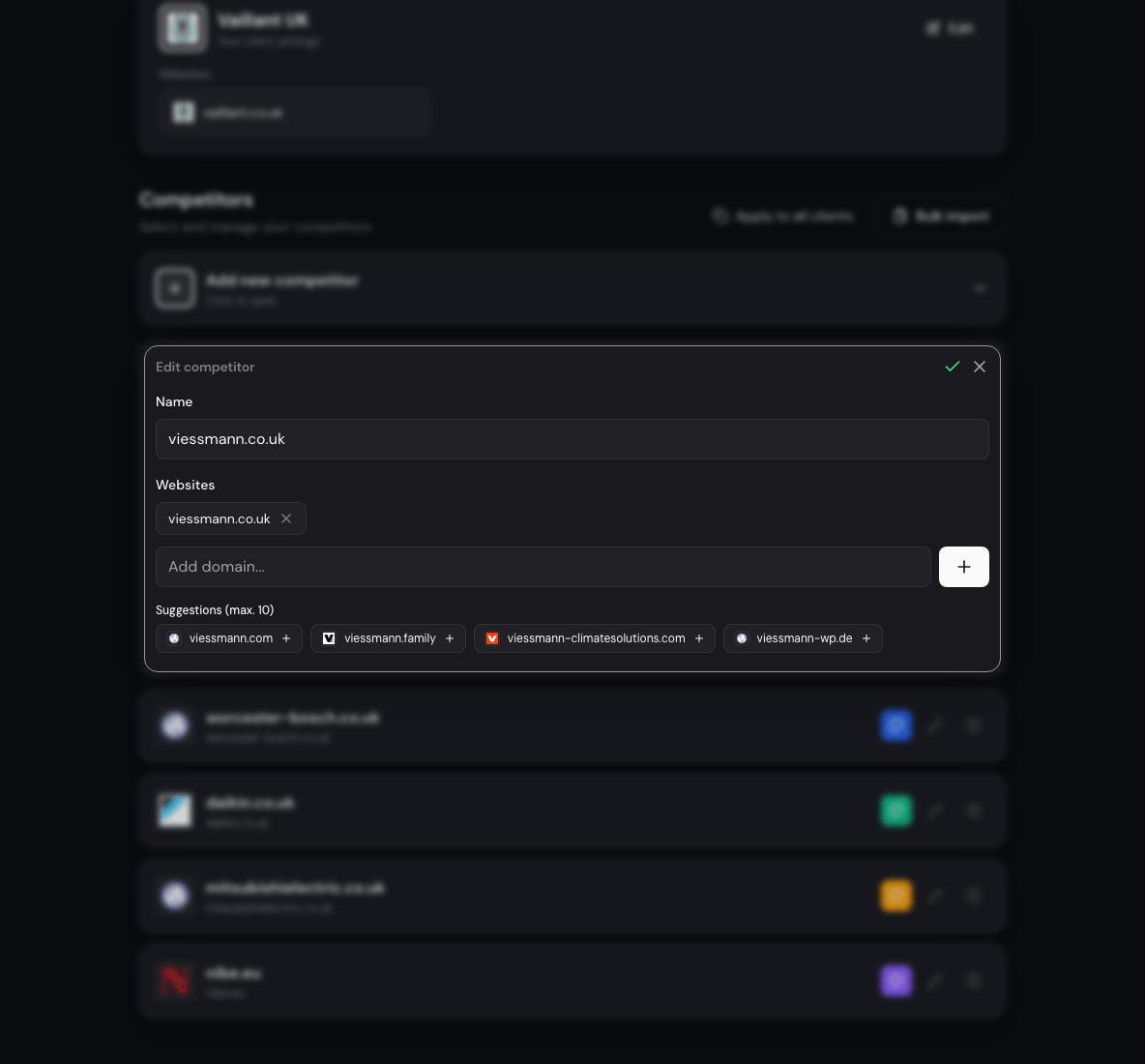Click Apply to all clients button
Screen dimensions: 1145x1064
tap(782, 216)
